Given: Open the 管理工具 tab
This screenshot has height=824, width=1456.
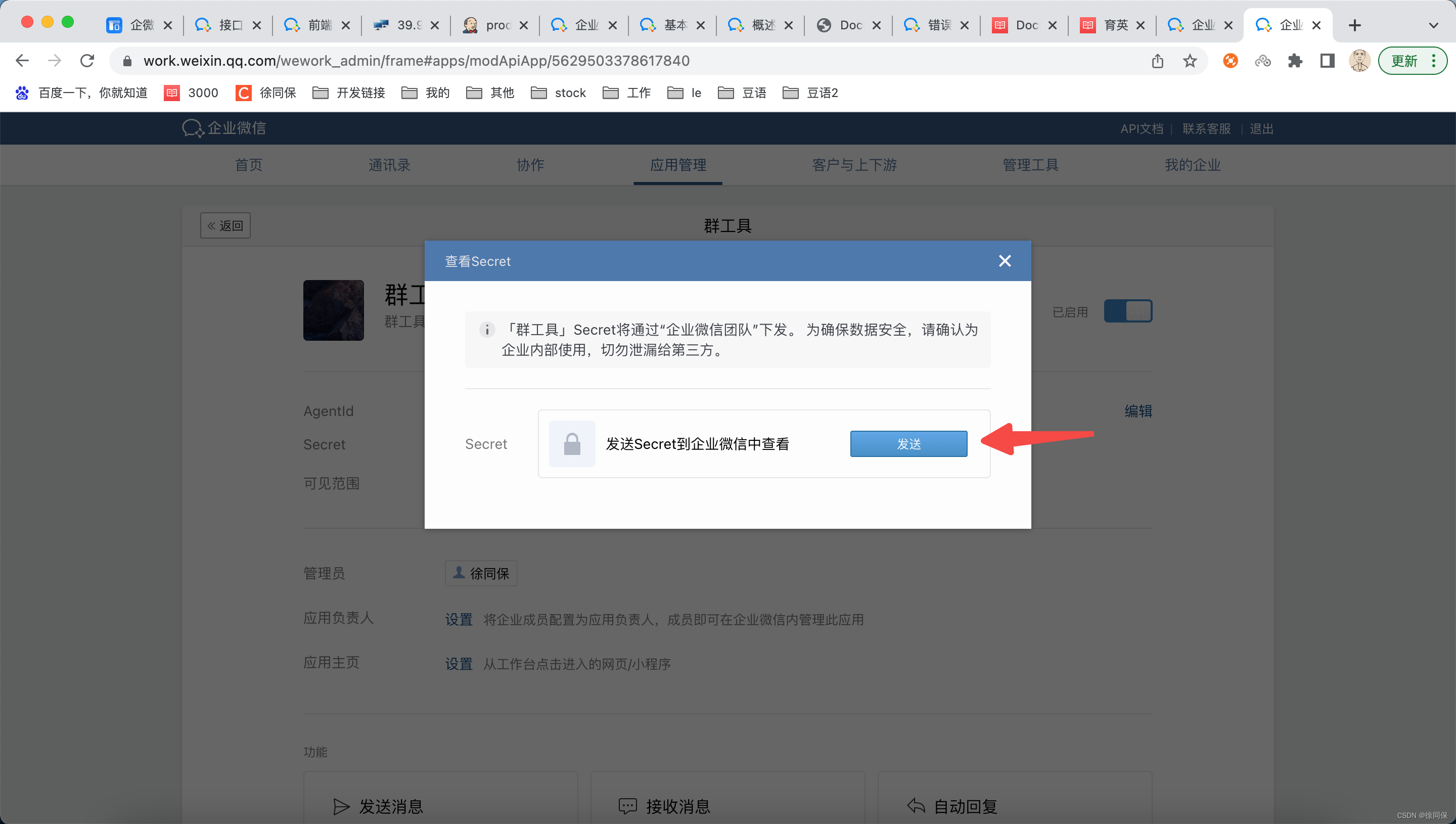Looking at the screenshot, I should click(1030, 165).
